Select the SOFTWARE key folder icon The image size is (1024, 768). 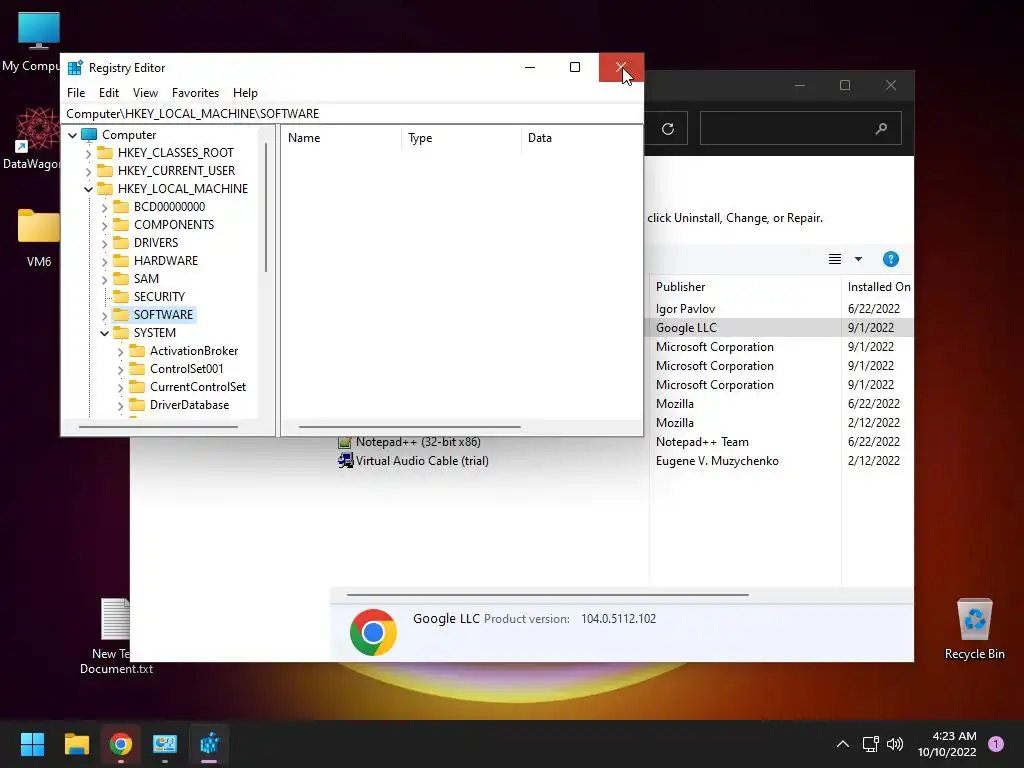(x=121, y=315)
